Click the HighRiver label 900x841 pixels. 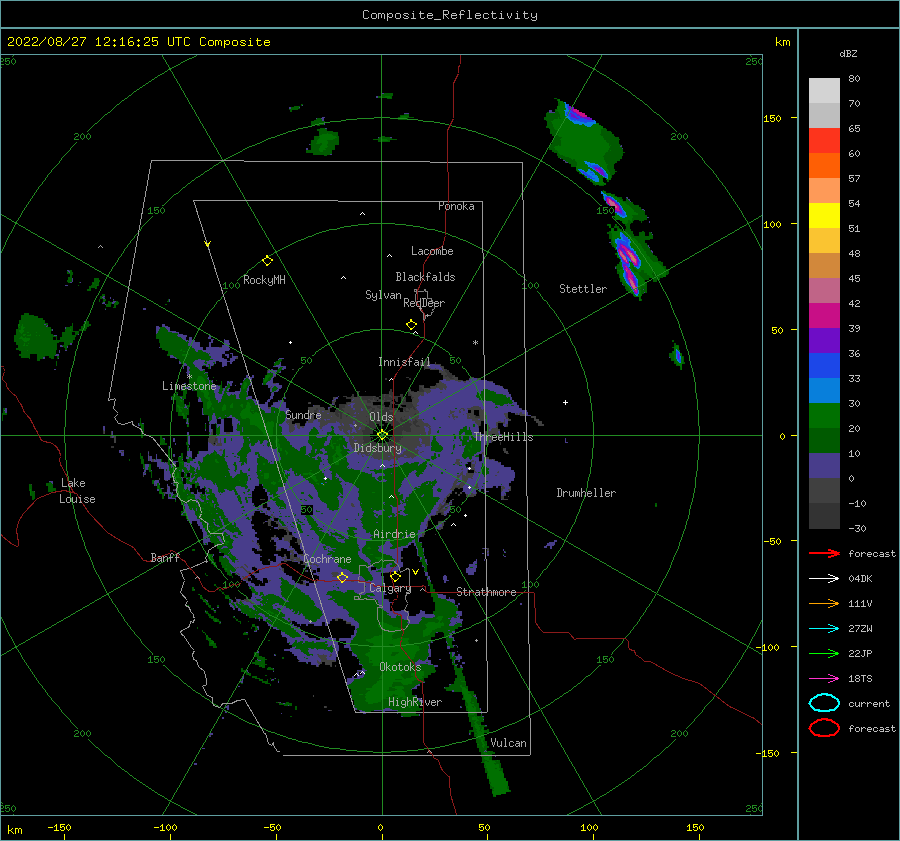(x=415, y=702)
